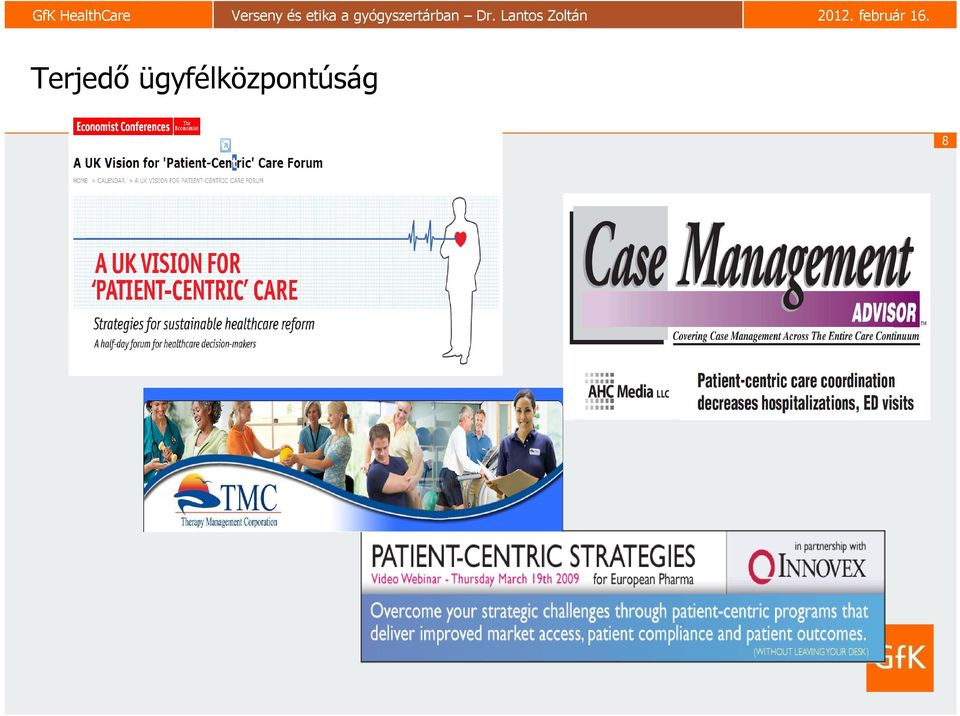The width and height of the screenshot is (960, 716).
Task: Click the 'PATIENT-CENTRIC STRATEGIES' title
Action: point(533,556)
